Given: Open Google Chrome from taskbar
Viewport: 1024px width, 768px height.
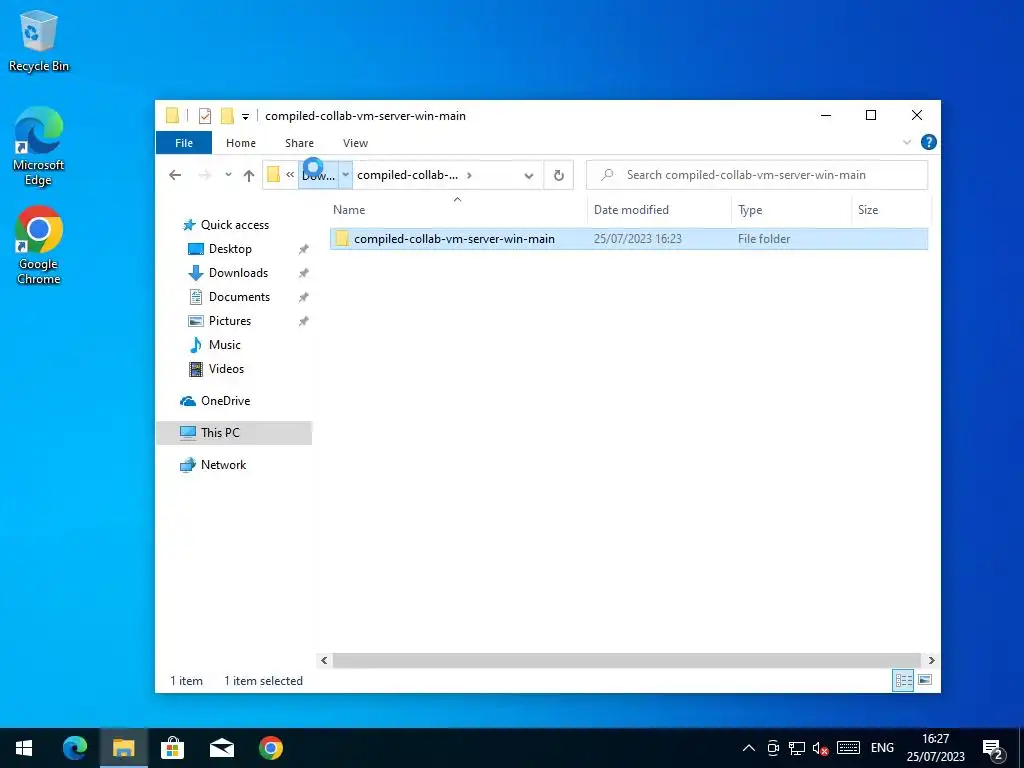Looking at the screenshot, I should click(x=271, y=748).
